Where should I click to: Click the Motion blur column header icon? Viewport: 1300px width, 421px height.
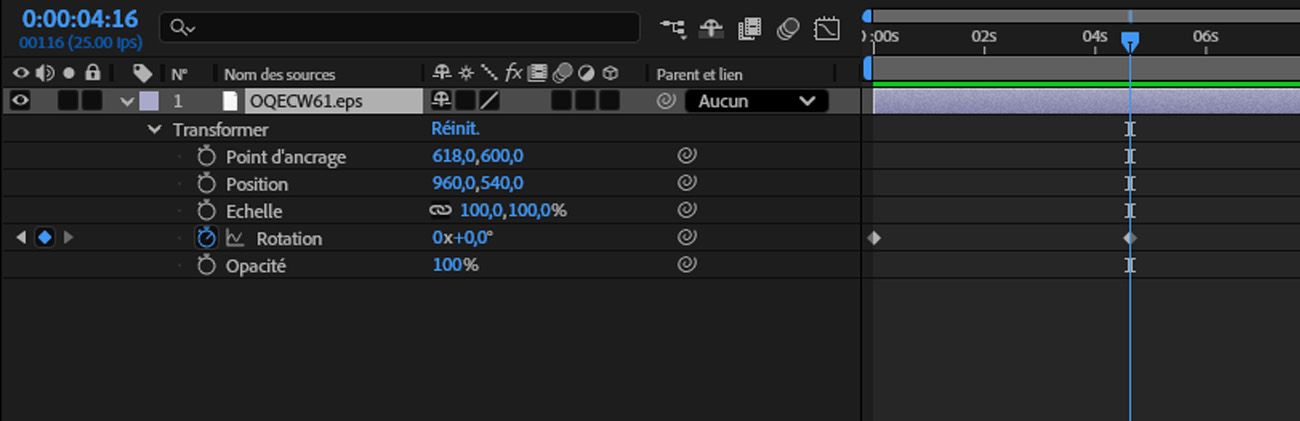click(562, 73)
